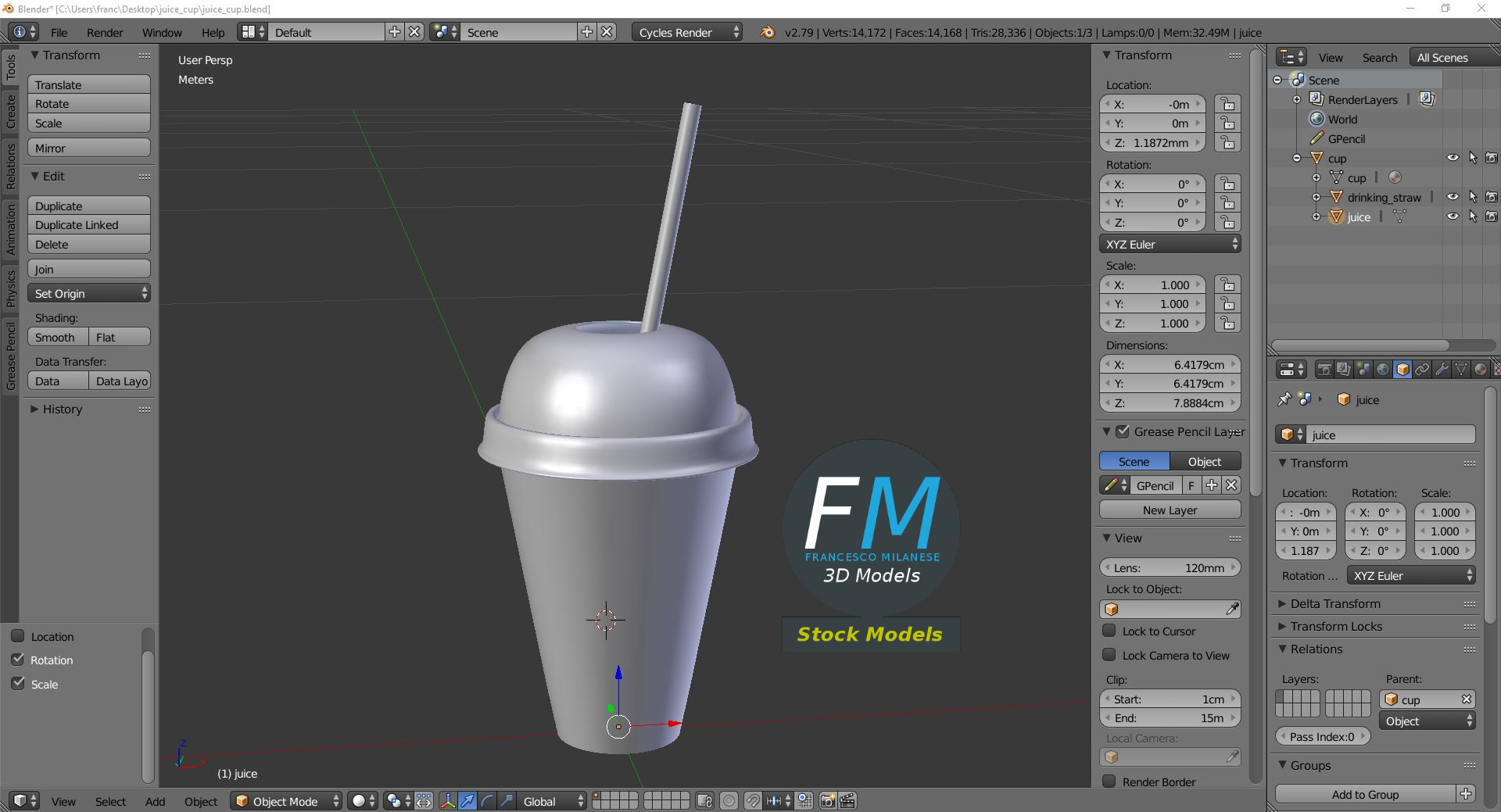
Task: Select the rotate manipulator arc icon
Action: click(487, 801)
